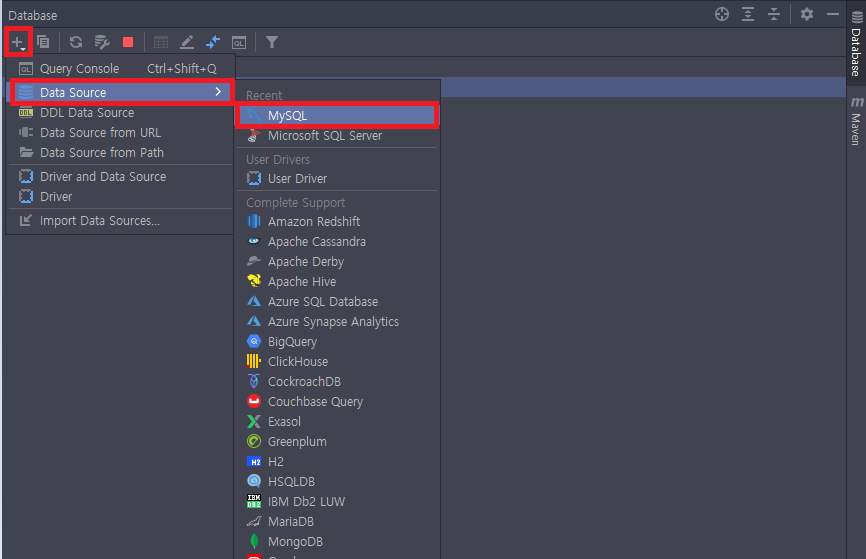Click the Collapse All icon

point(774,14)
